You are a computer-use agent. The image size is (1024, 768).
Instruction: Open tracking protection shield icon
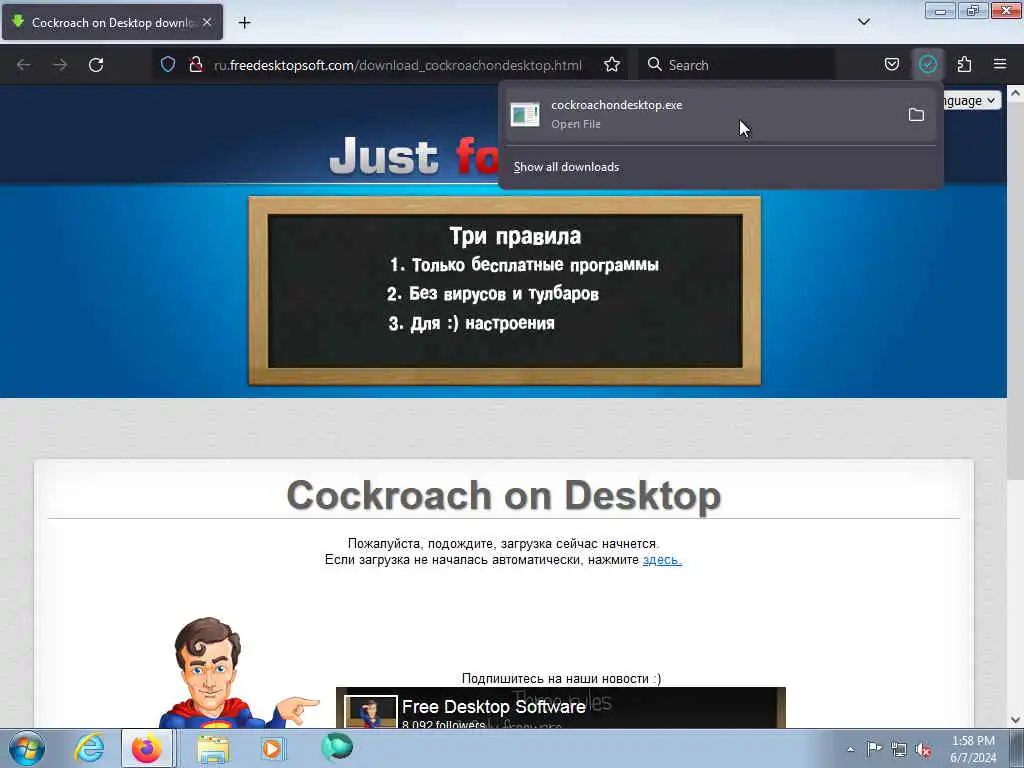coord(168,65)
